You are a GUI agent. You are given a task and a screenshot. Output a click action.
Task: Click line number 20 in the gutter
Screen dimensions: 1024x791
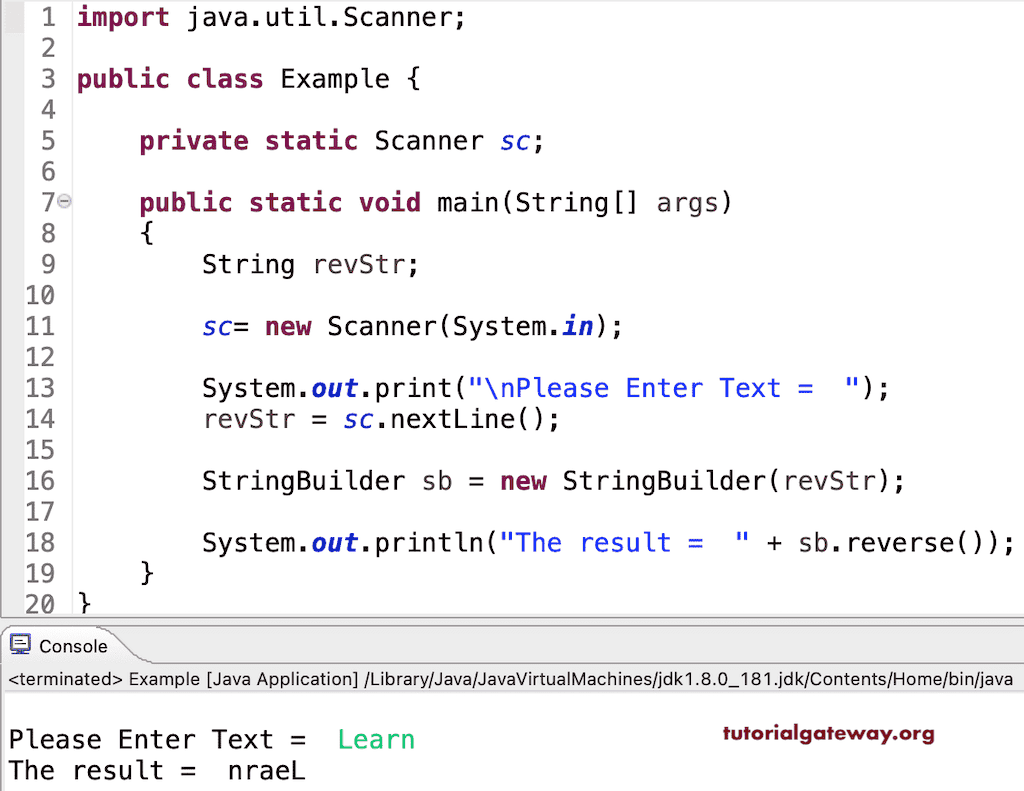[40, 604]
